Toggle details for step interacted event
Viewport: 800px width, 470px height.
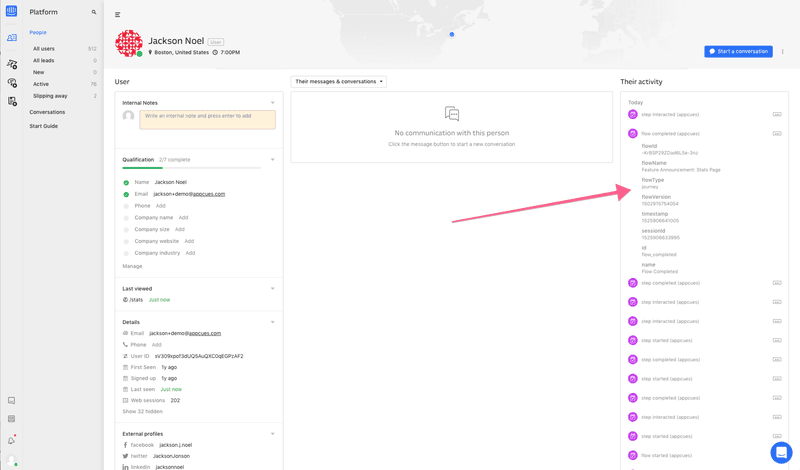click(777, 114)
